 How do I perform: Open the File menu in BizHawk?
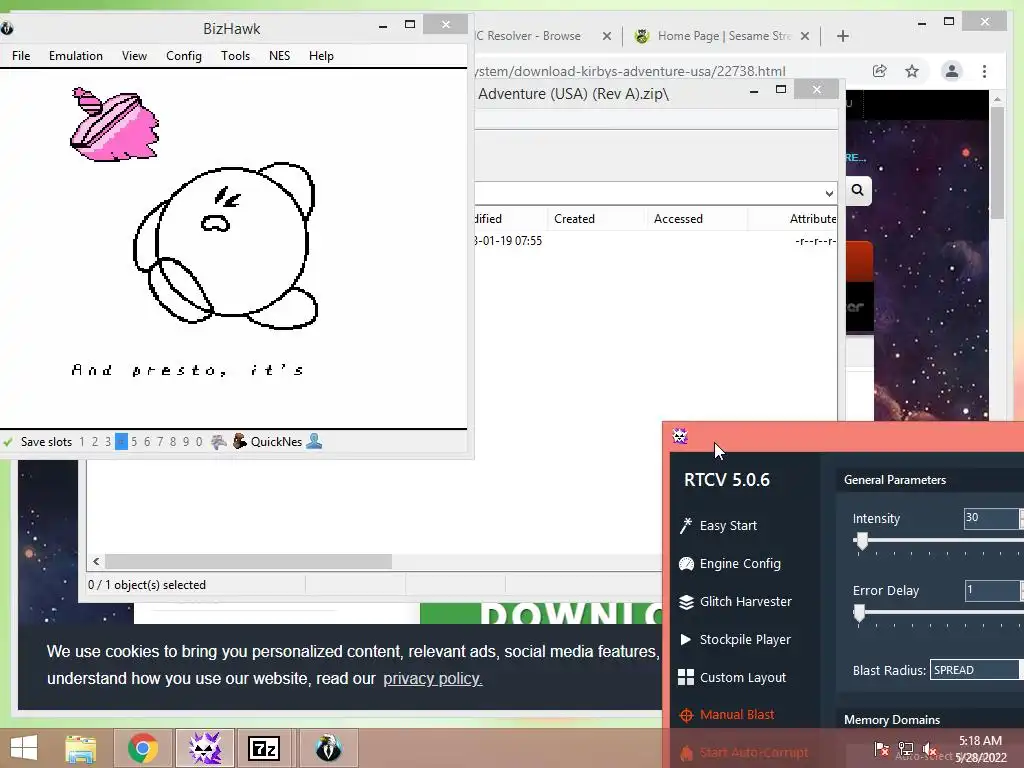pos(21,56)
